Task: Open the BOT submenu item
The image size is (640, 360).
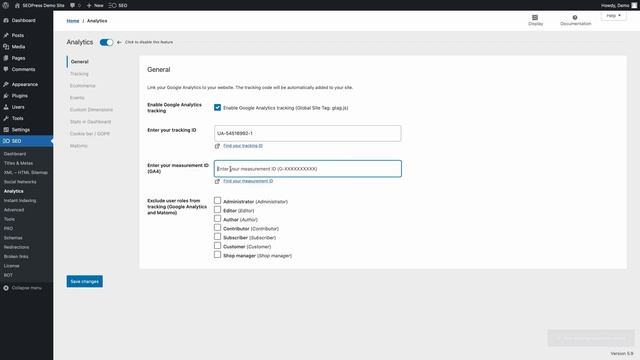Action: [8, 275]
